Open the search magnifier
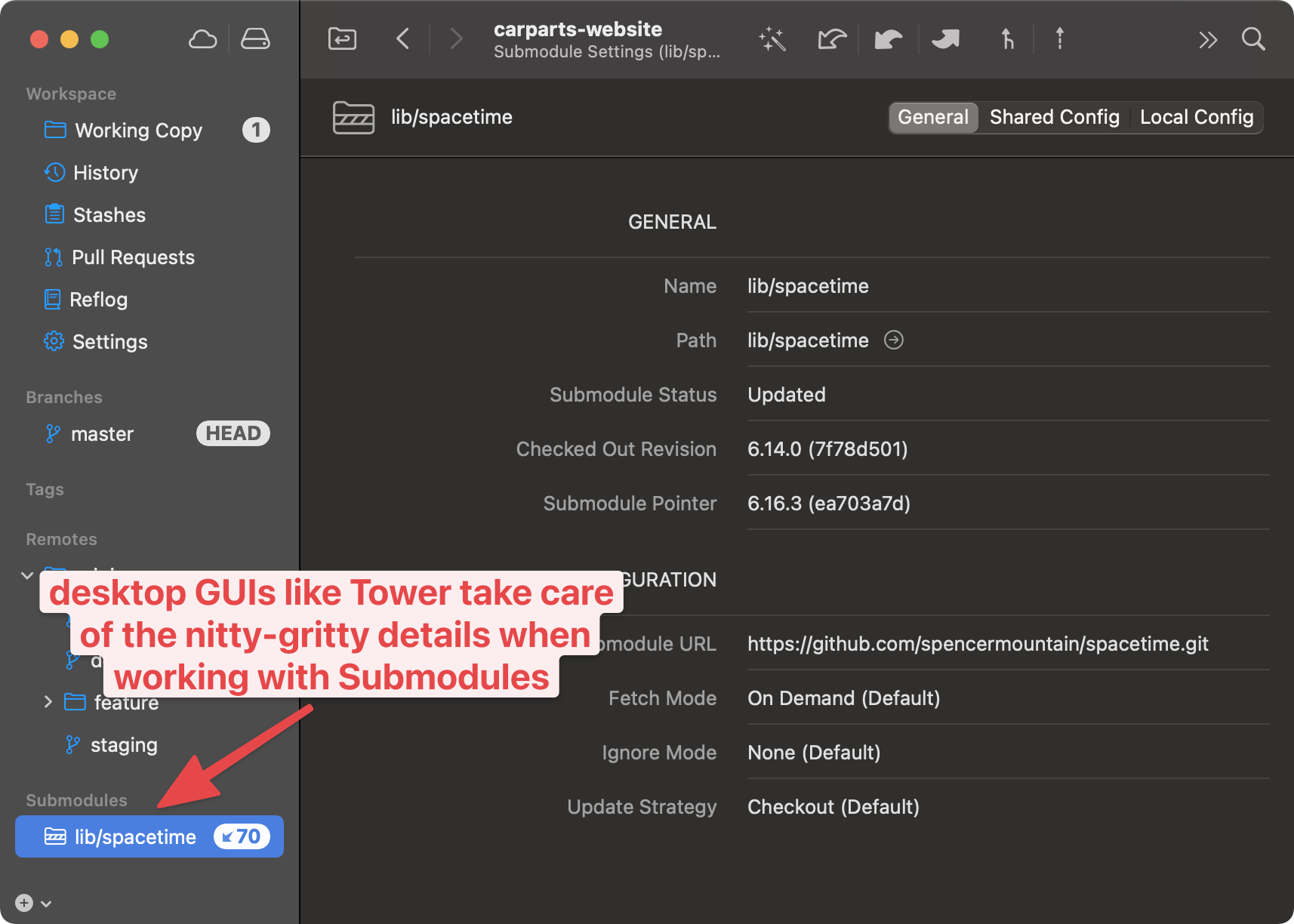 1253,39
